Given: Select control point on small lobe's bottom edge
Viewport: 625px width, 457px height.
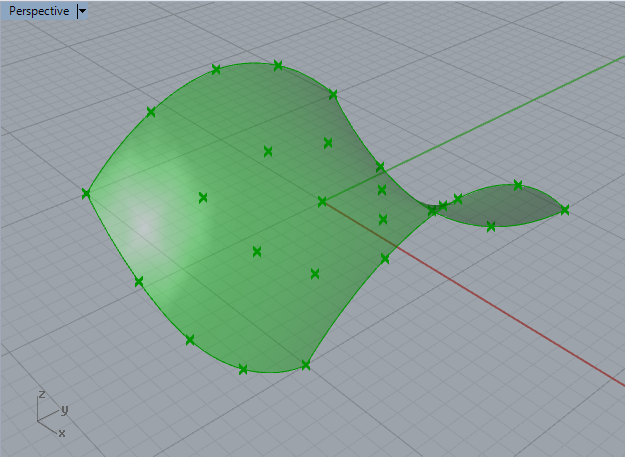Looking at the screenshot, I should click(x=491, y=227).
